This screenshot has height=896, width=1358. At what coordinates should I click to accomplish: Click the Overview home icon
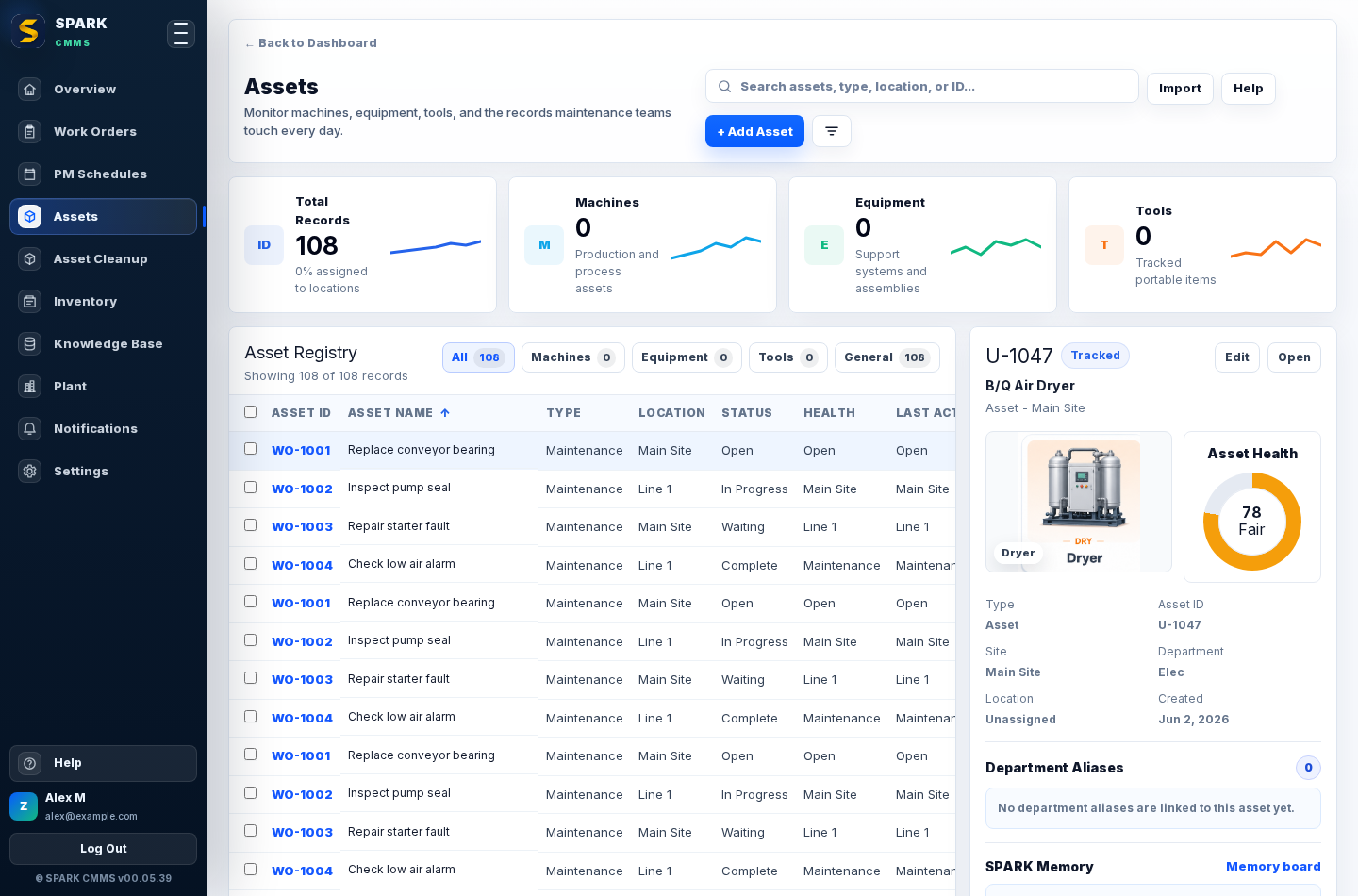(x=30, y=90)
